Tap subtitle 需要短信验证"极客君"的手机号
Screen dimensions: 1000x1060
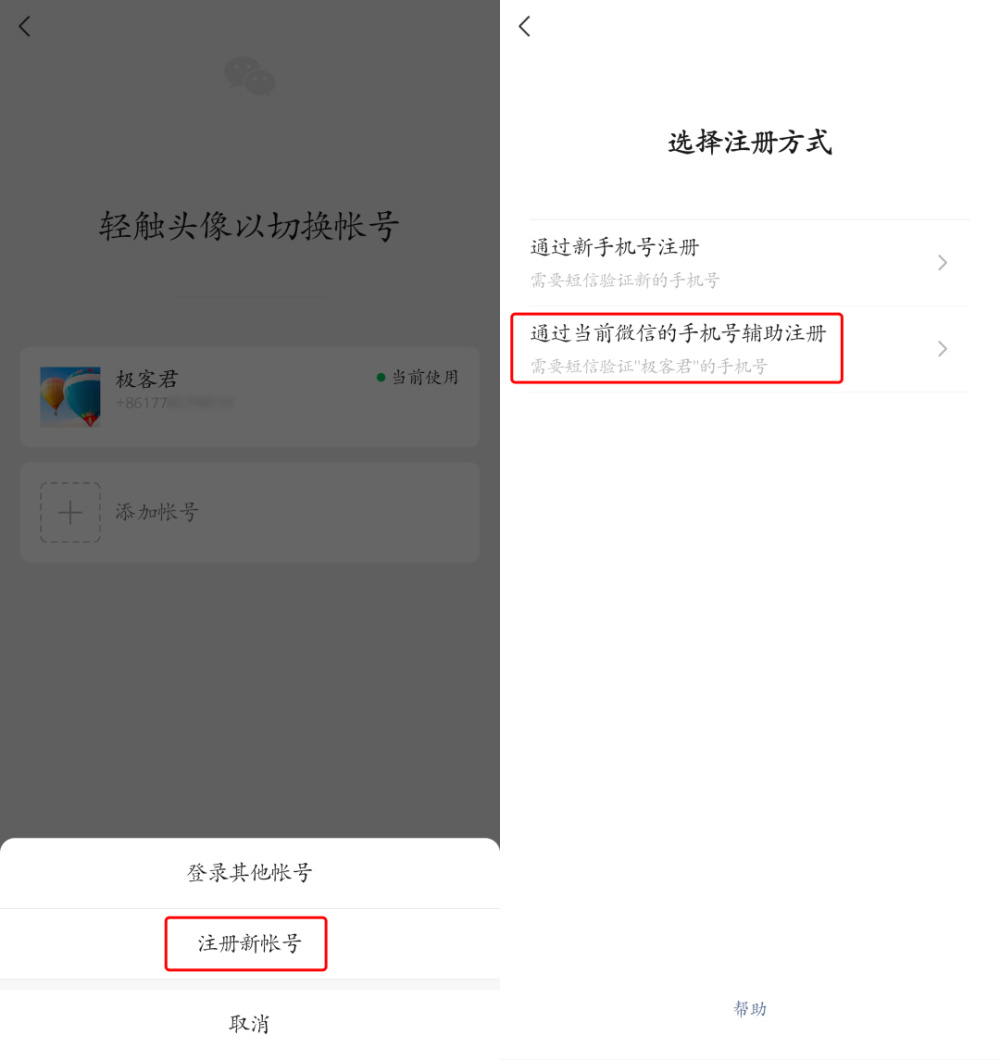(x=648, y=366)
